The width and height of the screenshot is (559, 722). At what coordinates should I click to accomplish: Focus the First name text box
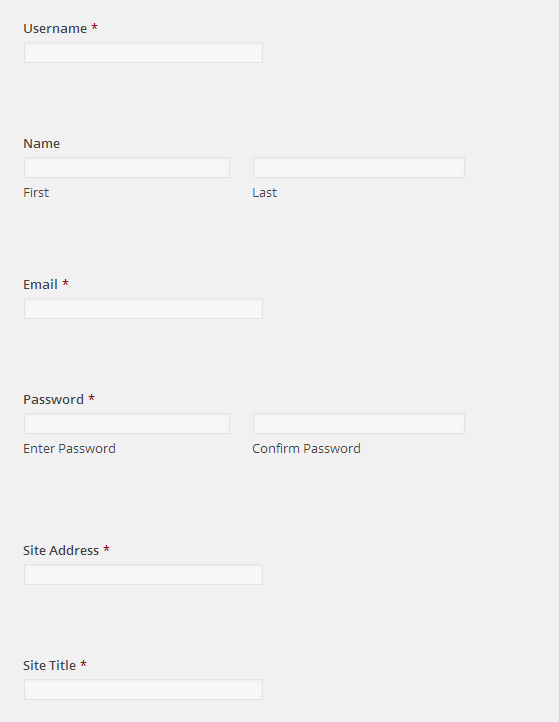pyautogui.click(x=127, y=168)
